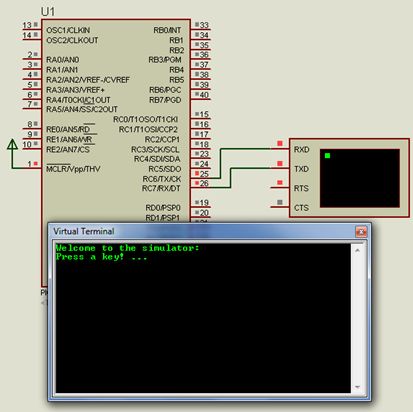
Task: Select the virtual terminal's black display screen
Action: coord(360,178)
